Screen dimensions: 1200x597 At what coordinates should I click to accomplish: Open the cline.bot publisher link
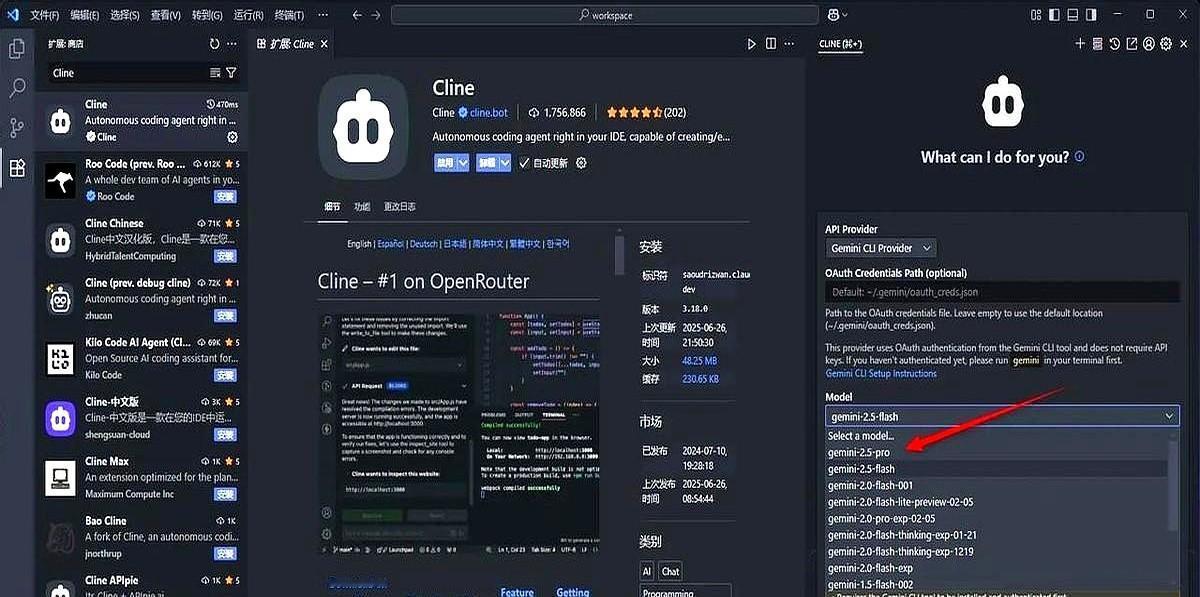click(x=489, y=113)
